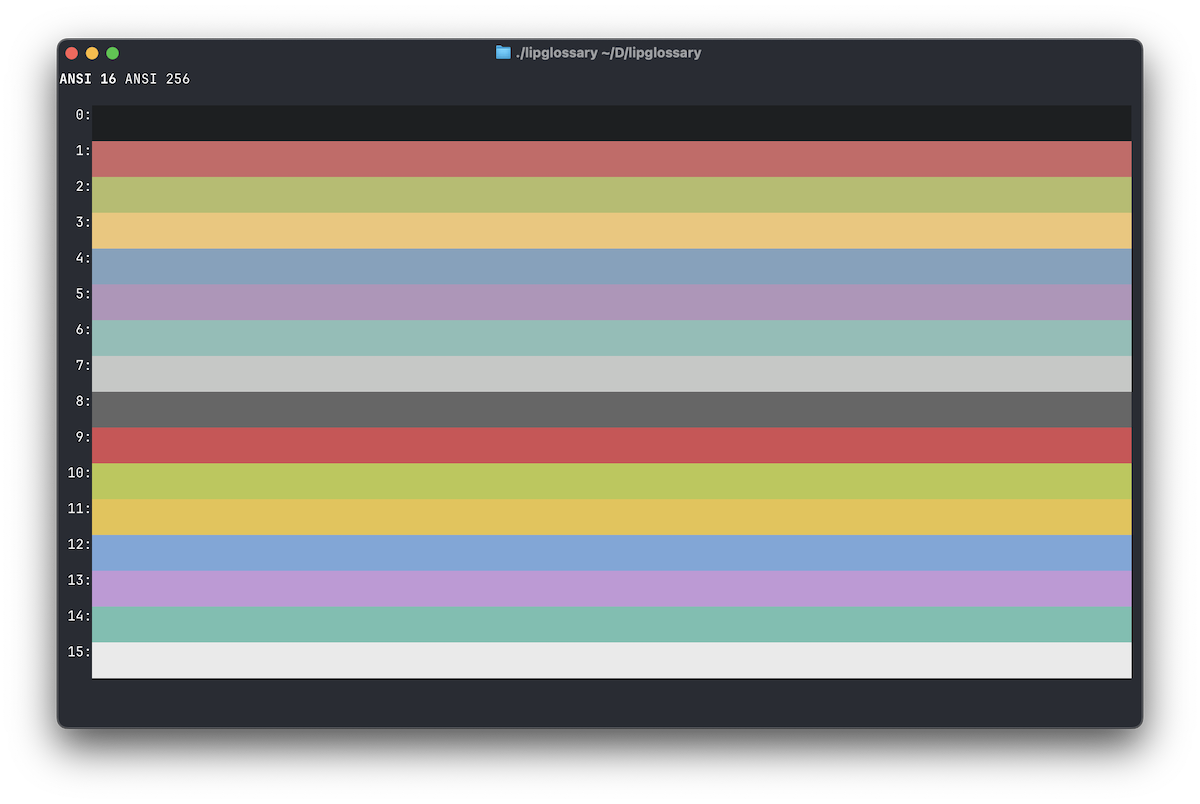Select the muted blue color 4 swatch
This screenshot has height=804, width=1200.
pos(611,267)
